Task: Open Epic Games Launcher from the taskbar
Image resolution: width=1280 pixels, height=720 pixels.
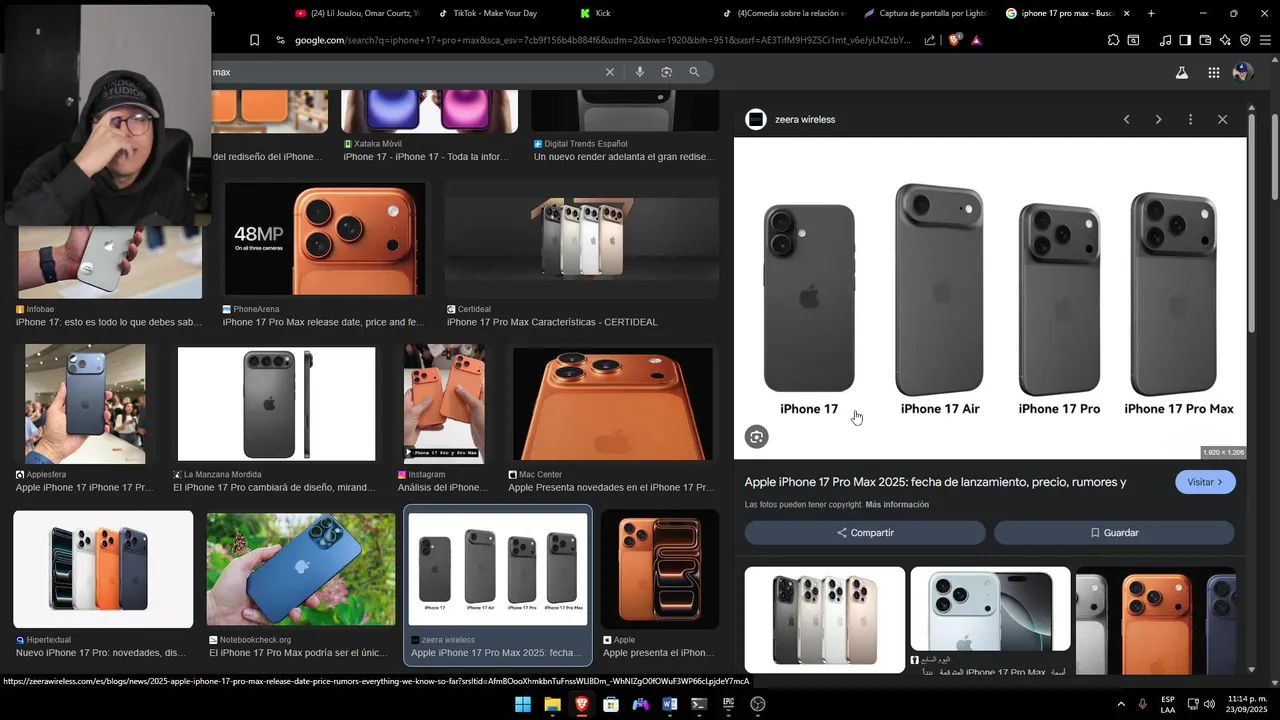Action: (x=729, y=704)
